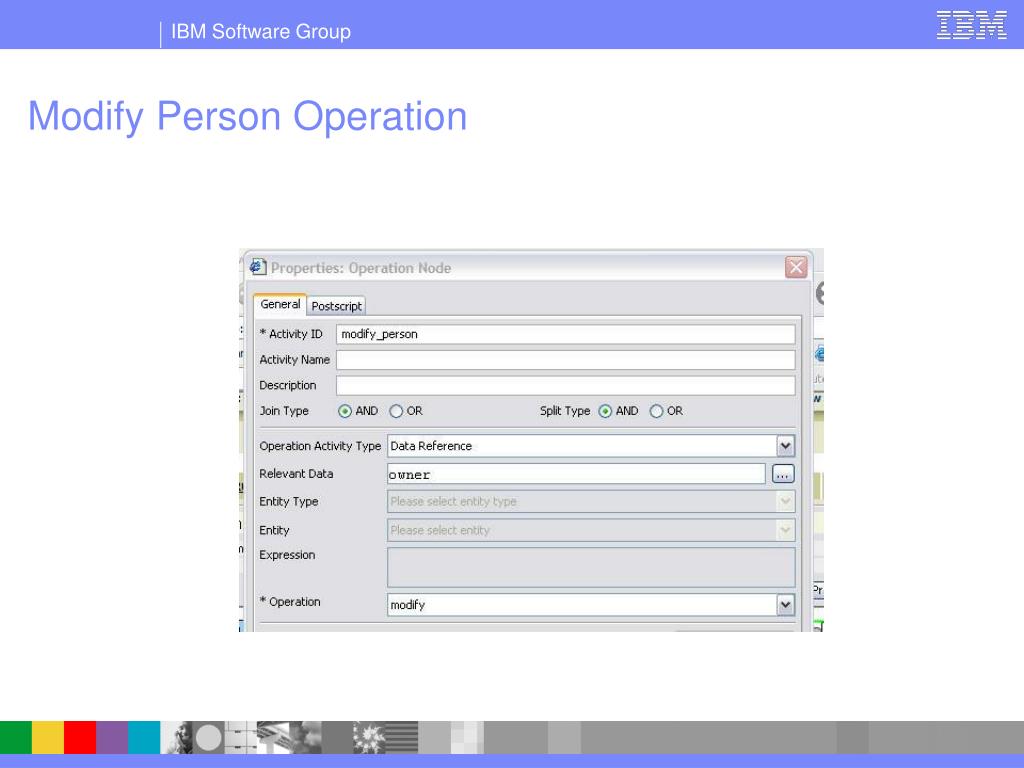
Task: Select AND for Split Type
Action: 605,411
